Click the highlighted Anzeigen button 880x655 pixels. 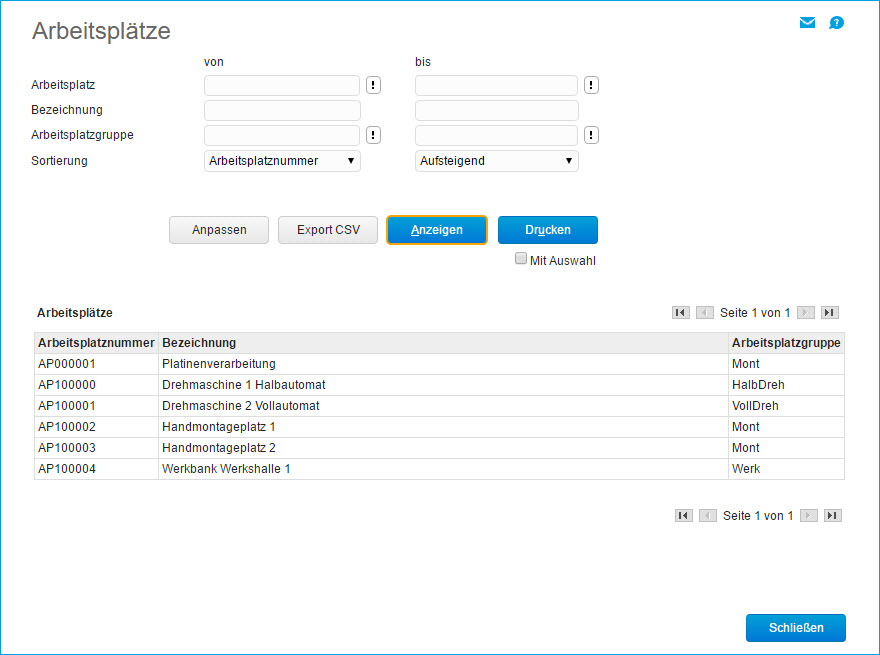tap(436, 229)
